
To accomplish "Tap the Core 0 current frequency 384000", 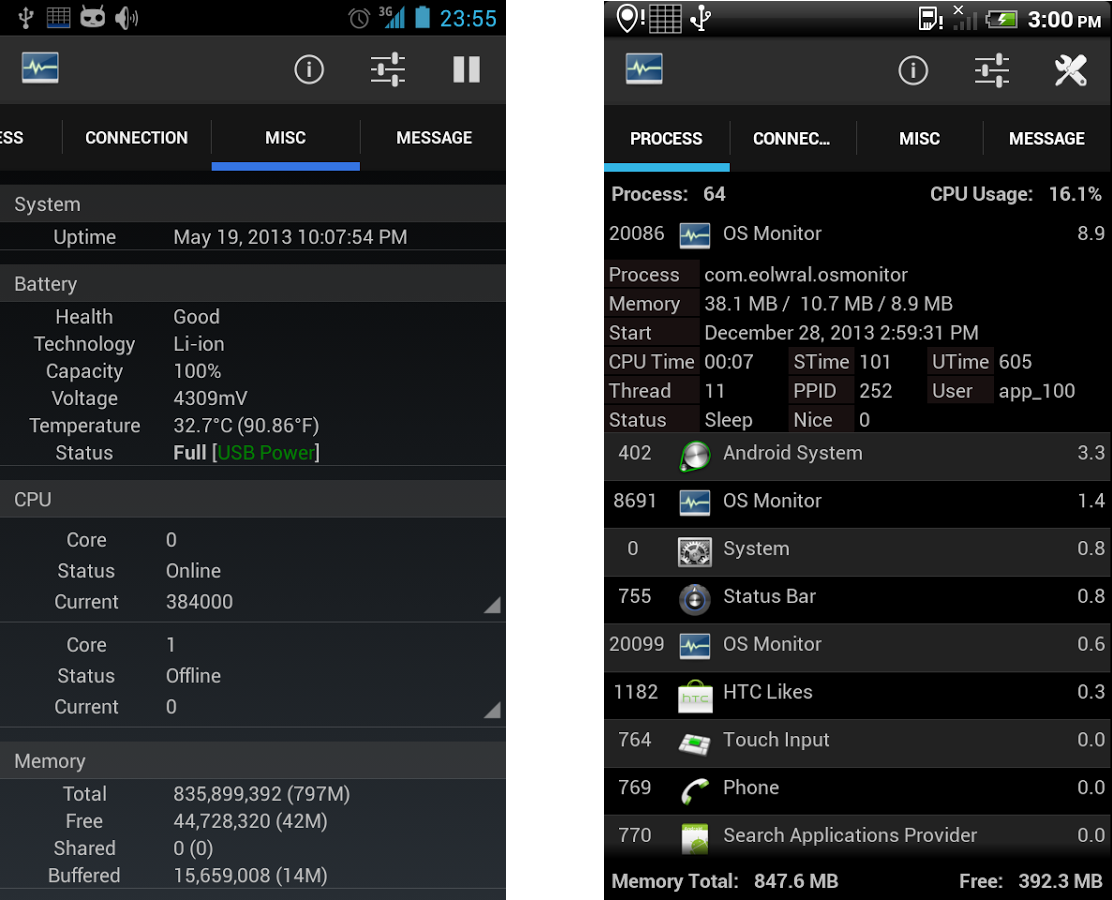I will [x=199, y=602].
